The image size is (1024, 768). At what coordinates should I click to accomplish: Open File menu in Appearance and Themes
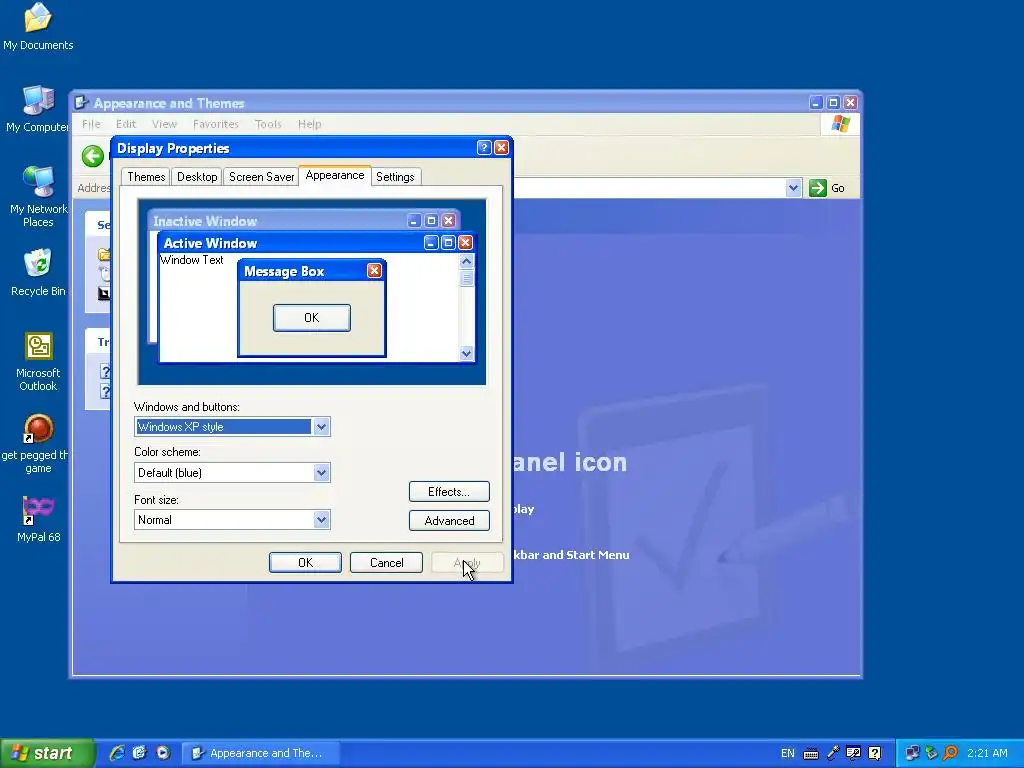coord(91,124)
